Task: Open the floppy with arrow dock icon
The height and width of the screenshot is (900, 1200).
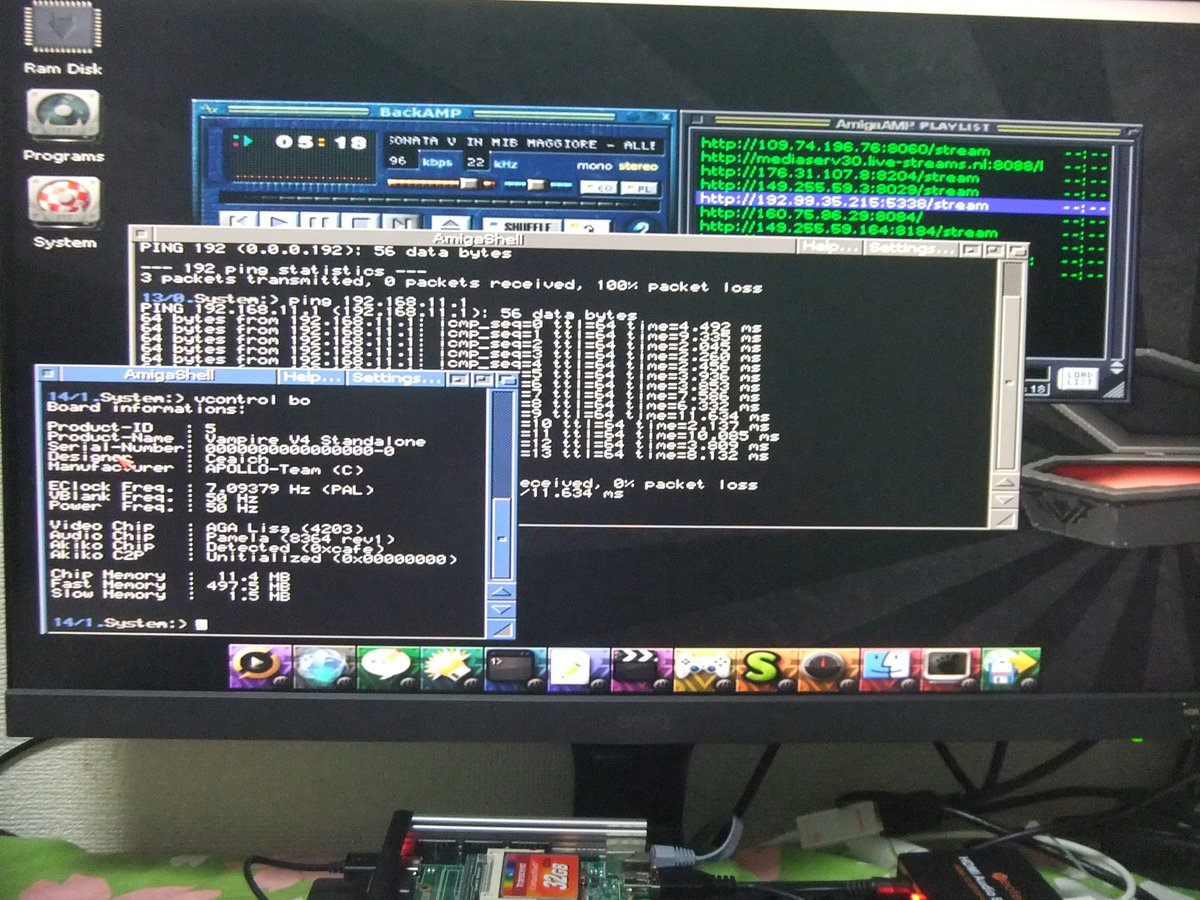Action: [x=1011, y=668]
